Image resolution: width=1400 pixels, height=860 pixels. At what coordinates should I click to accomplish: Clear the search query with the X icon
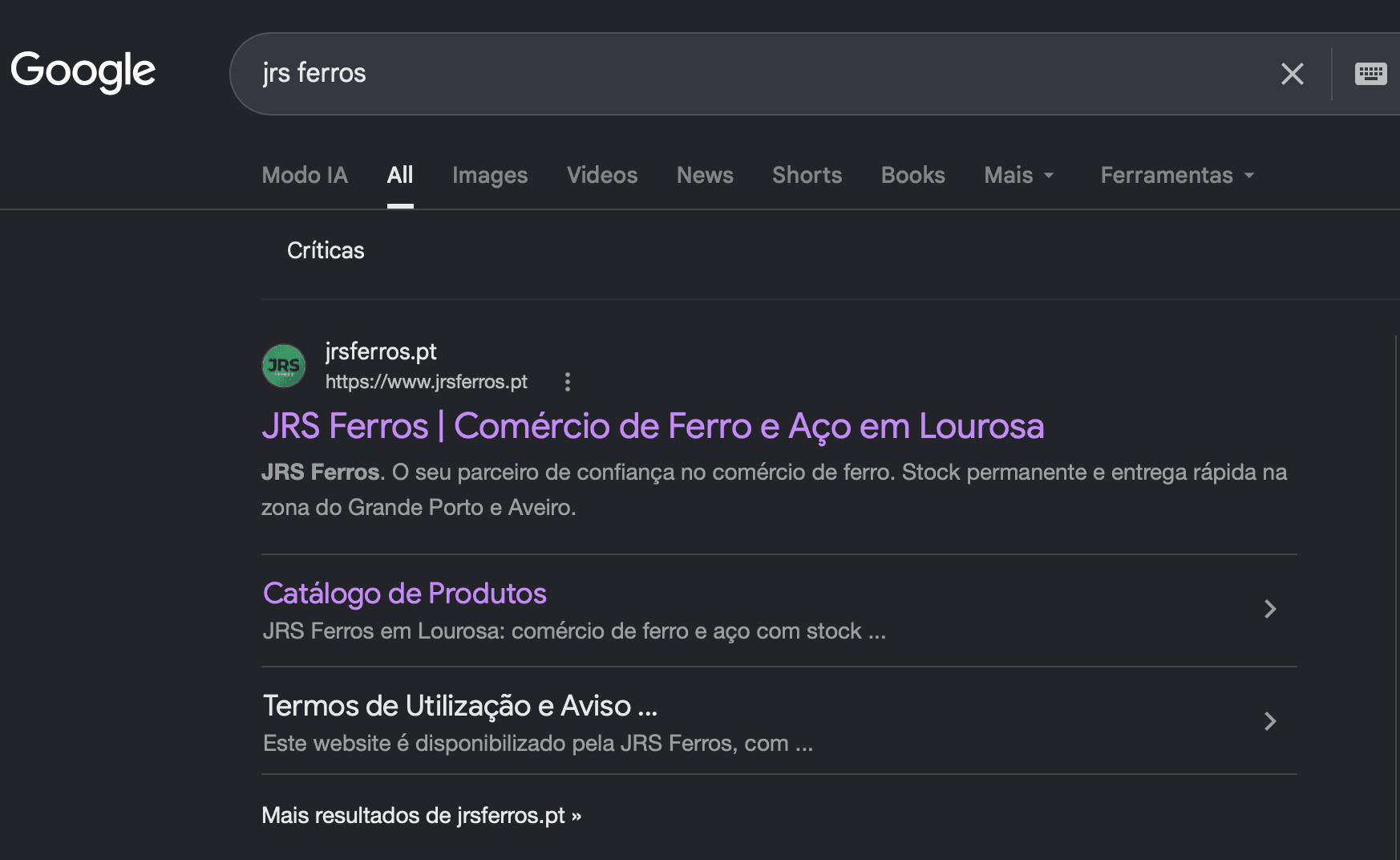tap(1292, 74)
